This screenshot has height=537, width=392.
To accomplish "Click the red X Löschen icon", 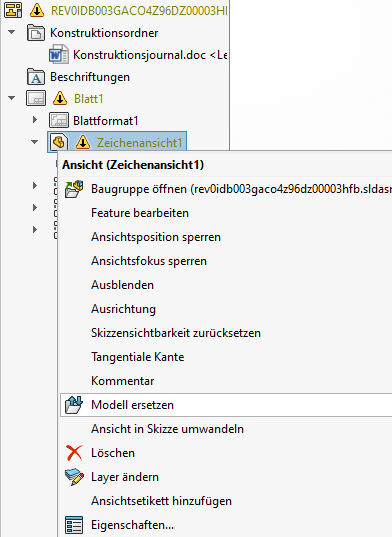I will pos(74,453).
